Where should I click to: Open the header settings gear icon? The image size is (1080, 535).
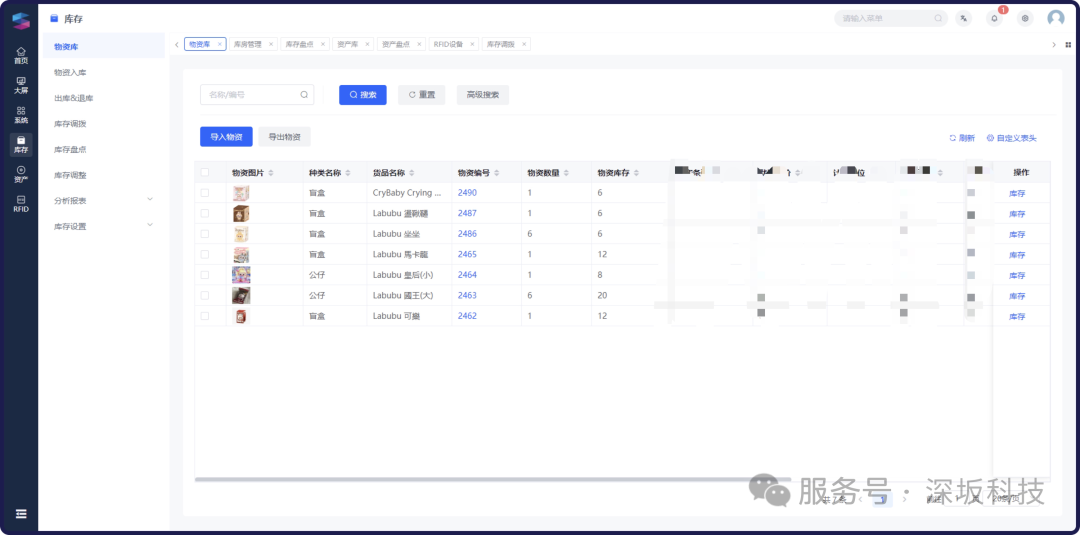pos(1026,19)
